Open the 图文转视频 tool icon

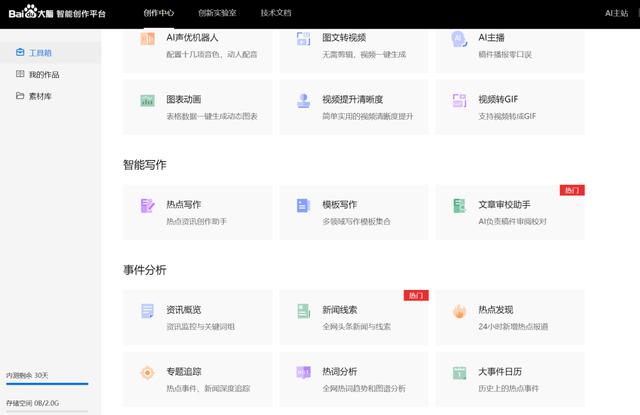303,38
